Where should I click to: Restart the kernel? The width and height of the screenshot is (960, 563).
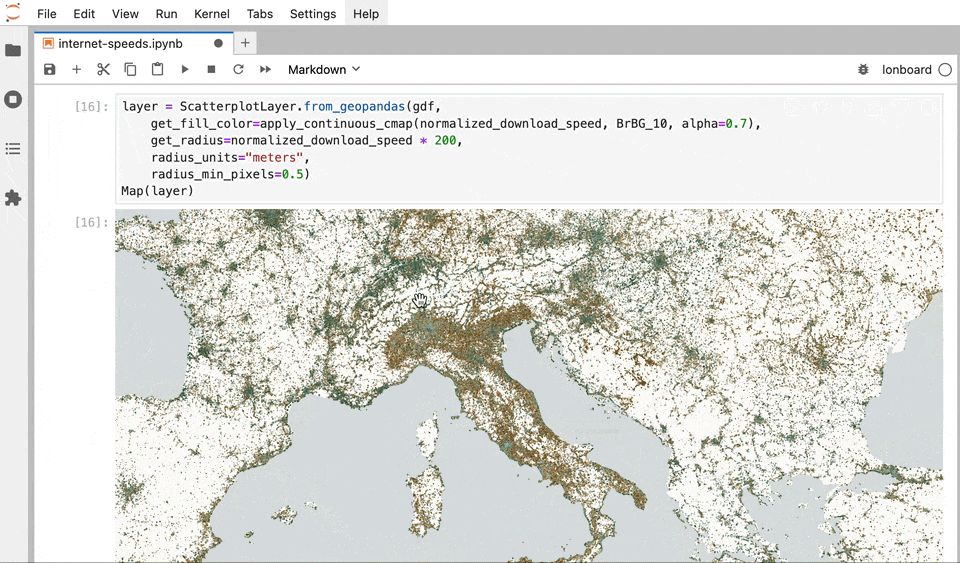tap(238, 70)
